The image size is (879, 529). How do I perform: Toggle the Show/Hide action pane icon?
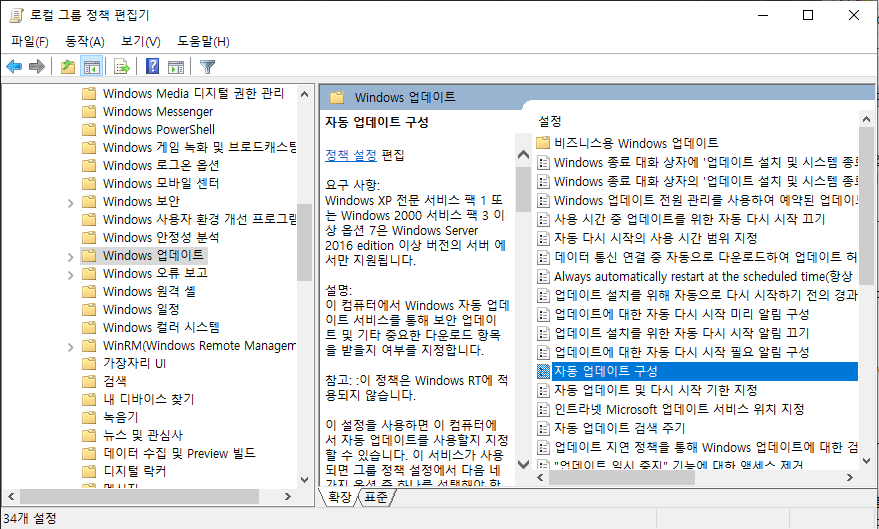[x=176, y=67]
